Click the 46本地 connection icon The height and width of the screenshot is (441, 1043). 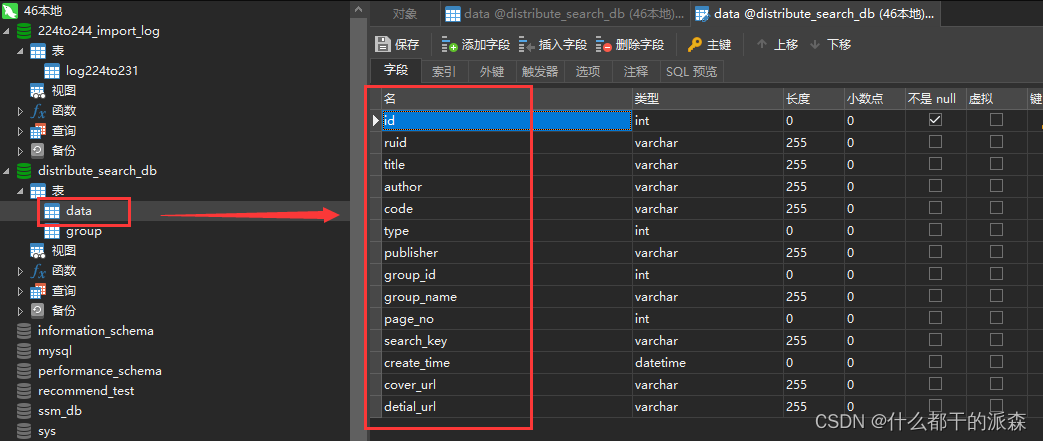click(x=10, y=11)
